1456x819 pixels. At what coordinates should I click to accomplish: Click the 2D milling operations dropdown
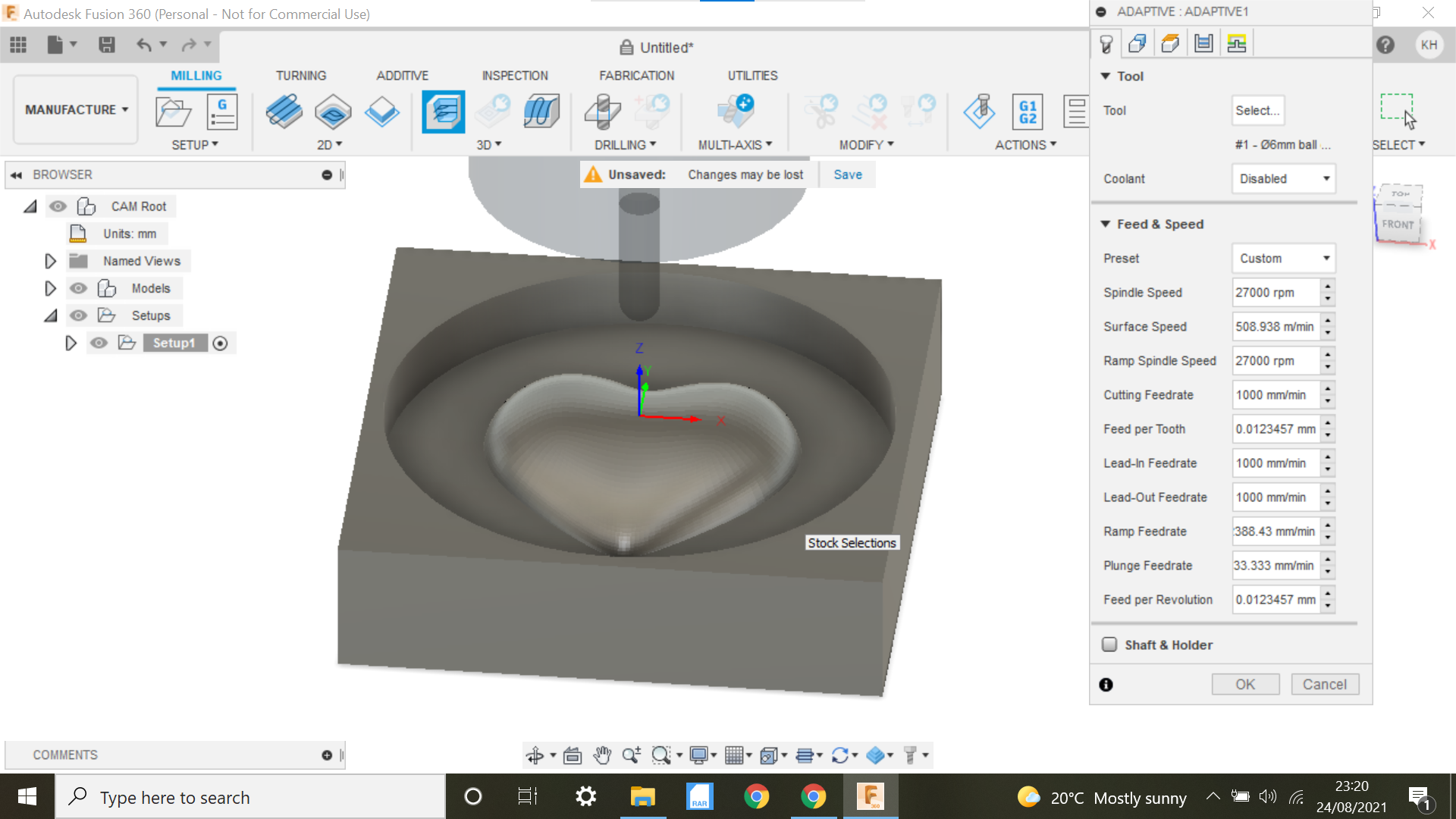pyautogui.click(x=328, y=145)
